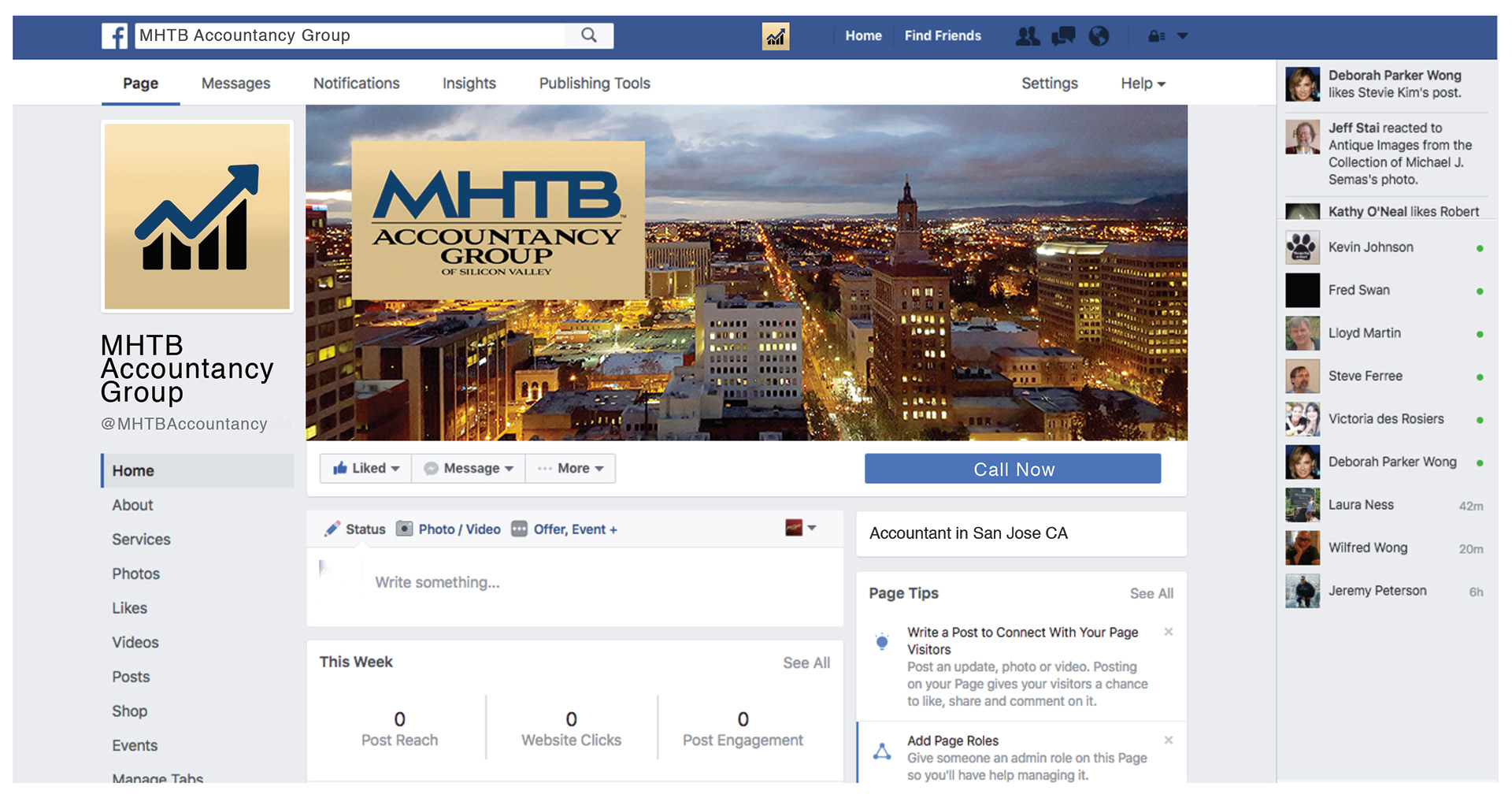Open Shop in left sidebar
1512x798 pixels.
pos(129,711)
